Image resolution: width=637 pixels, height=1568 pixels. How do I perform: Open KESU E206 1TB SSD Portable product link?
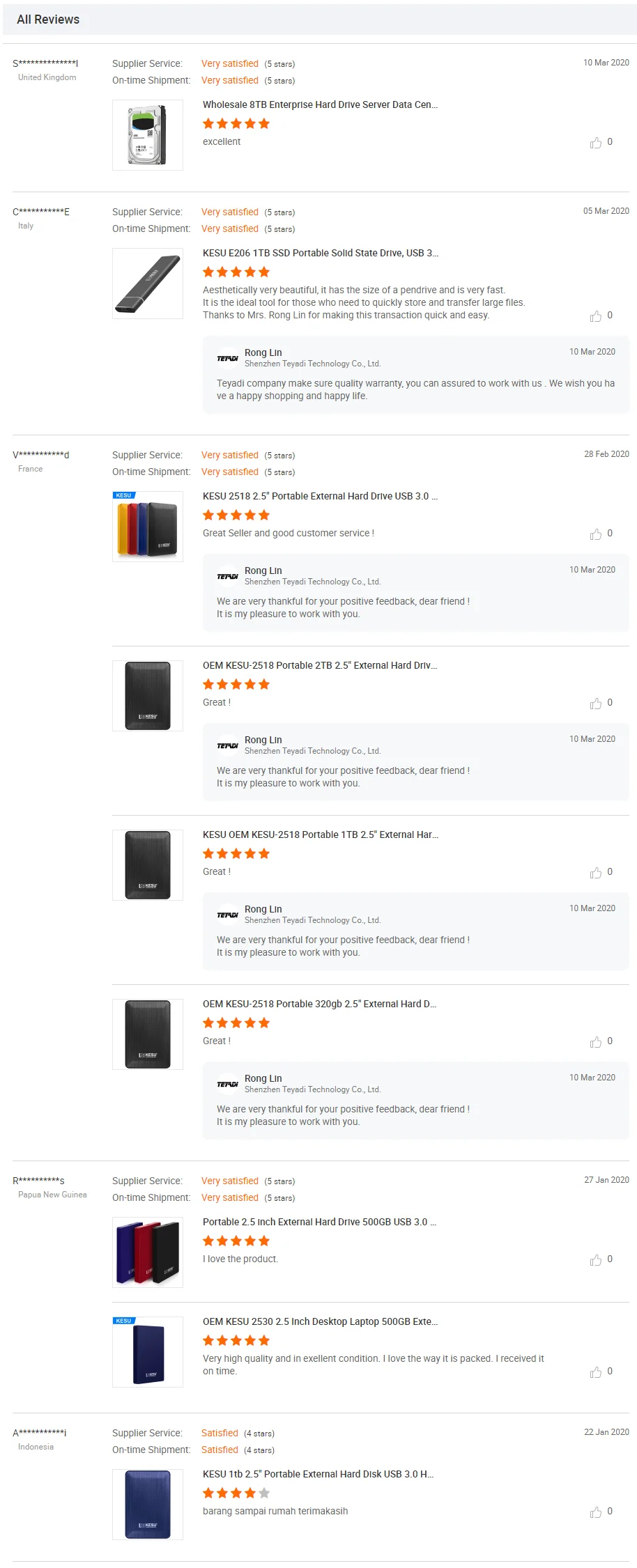pos(320,253)
